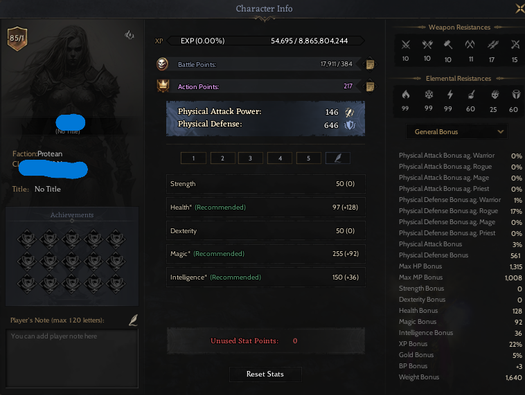The width and height of the screenshot is (525, 395).
Task: Click the rotate icon above character portrait
Action: [x=129, y=34]
